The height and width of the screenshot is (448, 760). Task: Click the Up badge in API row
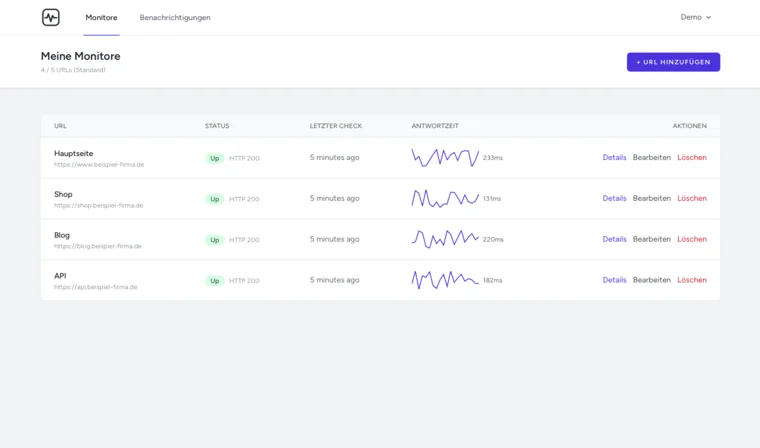pos(215,280)
